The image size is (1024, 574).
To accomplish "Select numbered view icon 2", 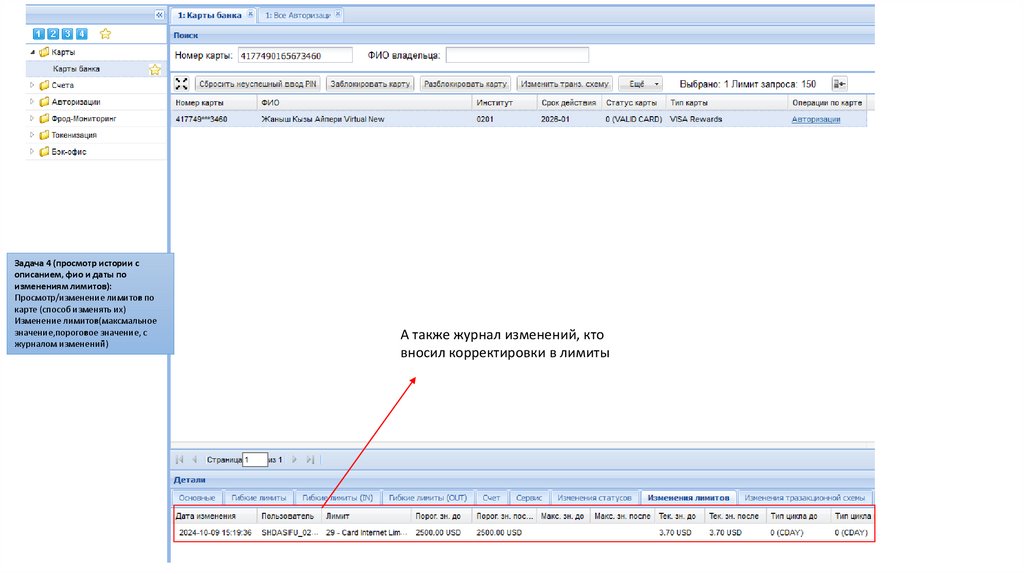I will [53, 34].
